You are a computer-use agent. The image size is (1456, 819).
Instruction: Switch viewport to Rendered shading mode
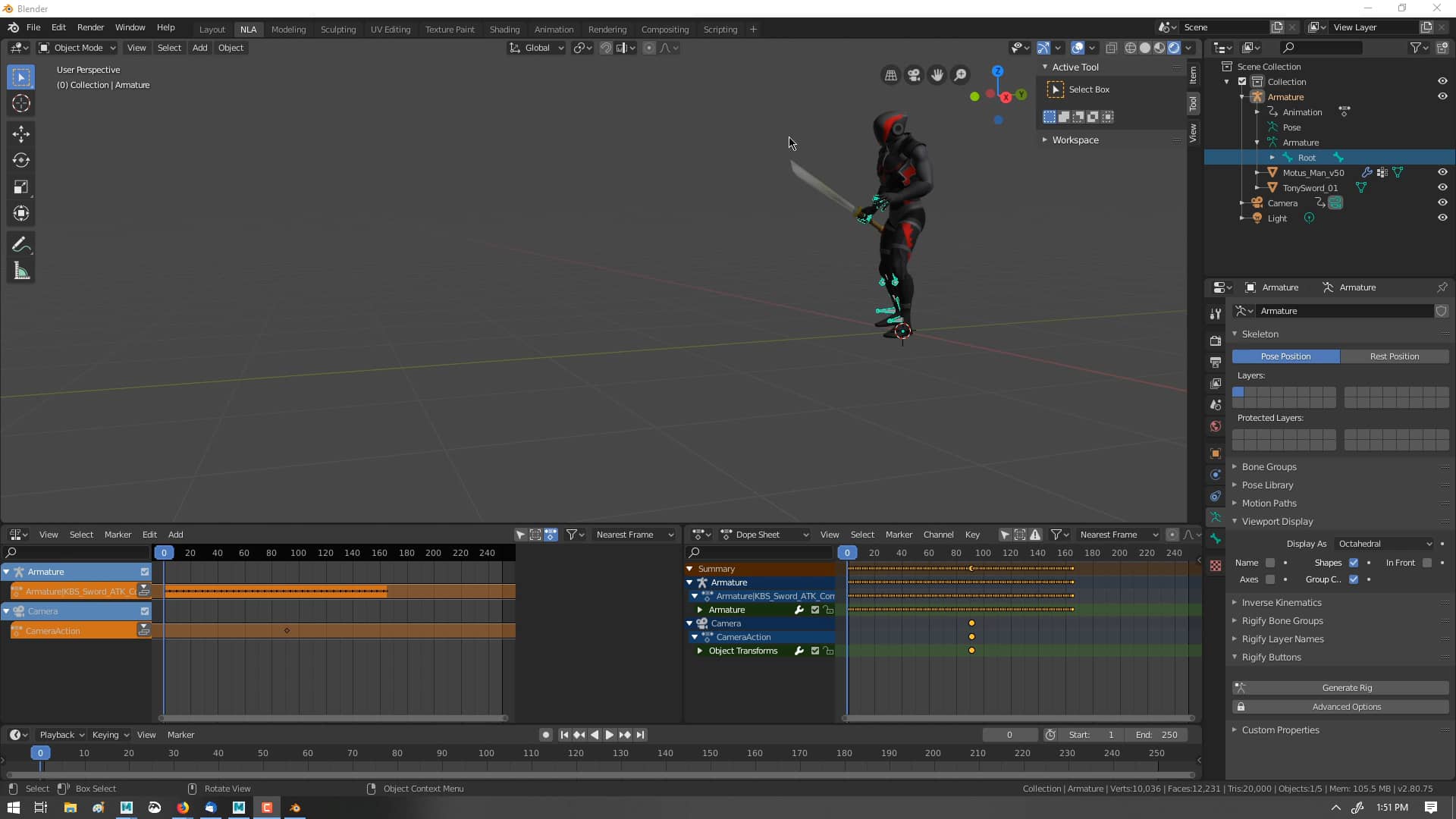[1174, 47]
